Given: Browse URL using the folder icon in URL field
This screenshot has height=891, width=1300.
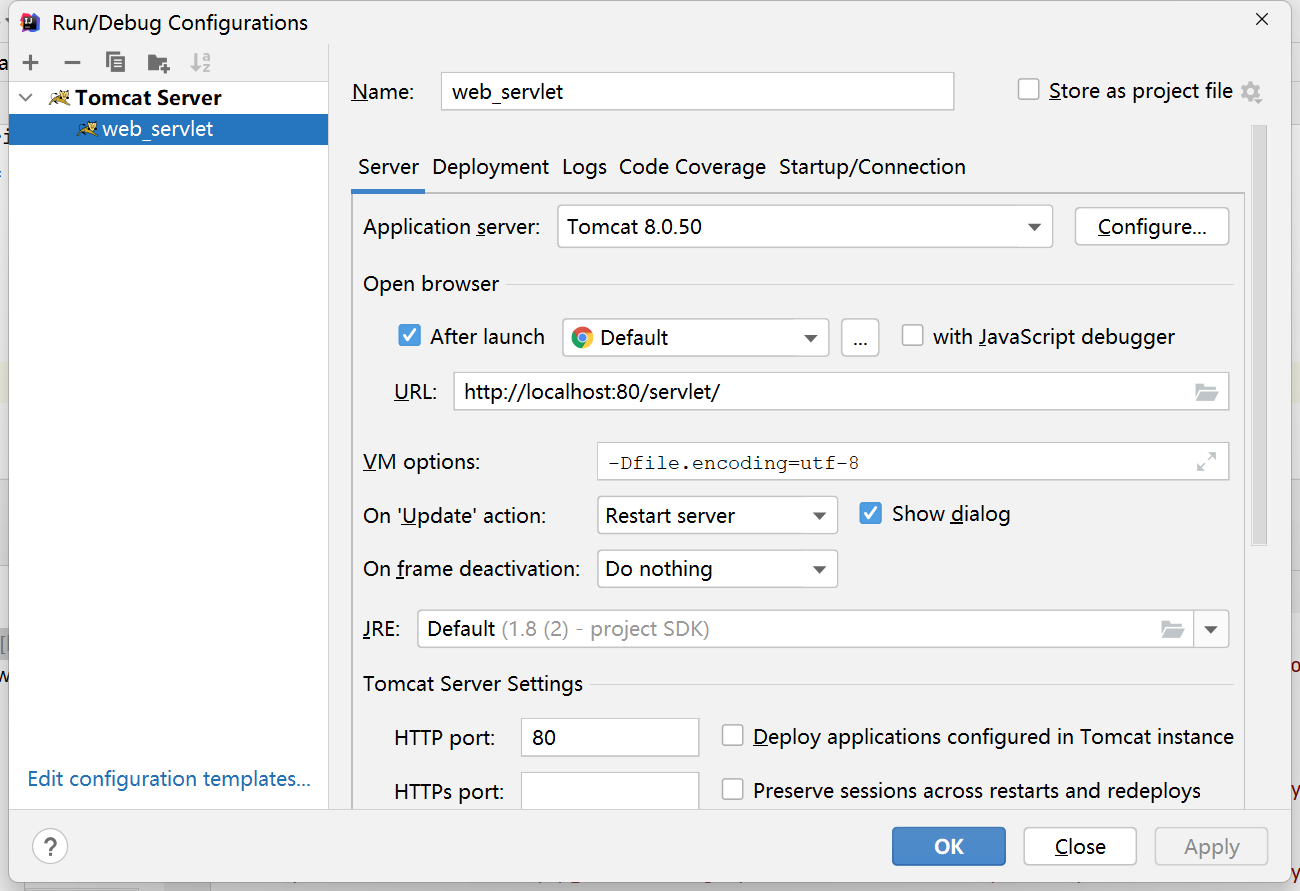Looking at the screenshot, I should [x=1207, y=392].
